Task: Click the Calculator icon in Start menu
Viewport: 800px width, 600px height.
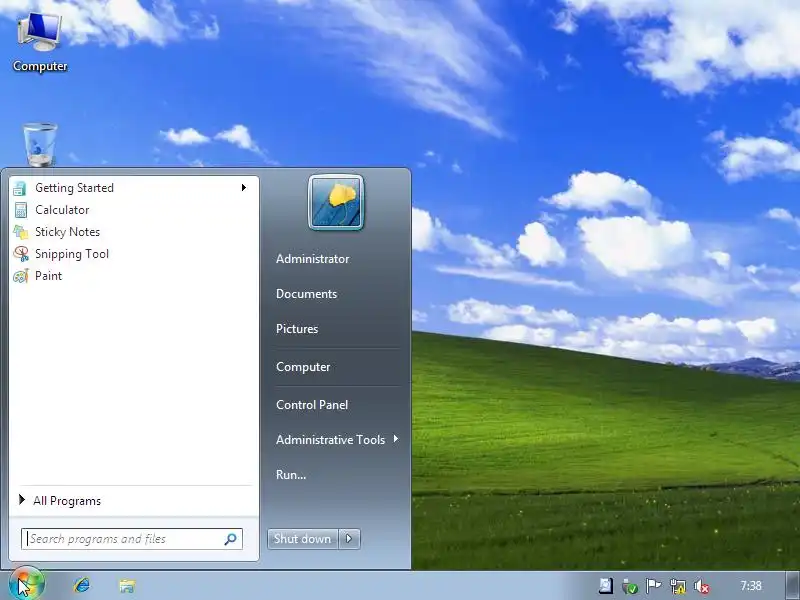Action: tap(20, 210)
